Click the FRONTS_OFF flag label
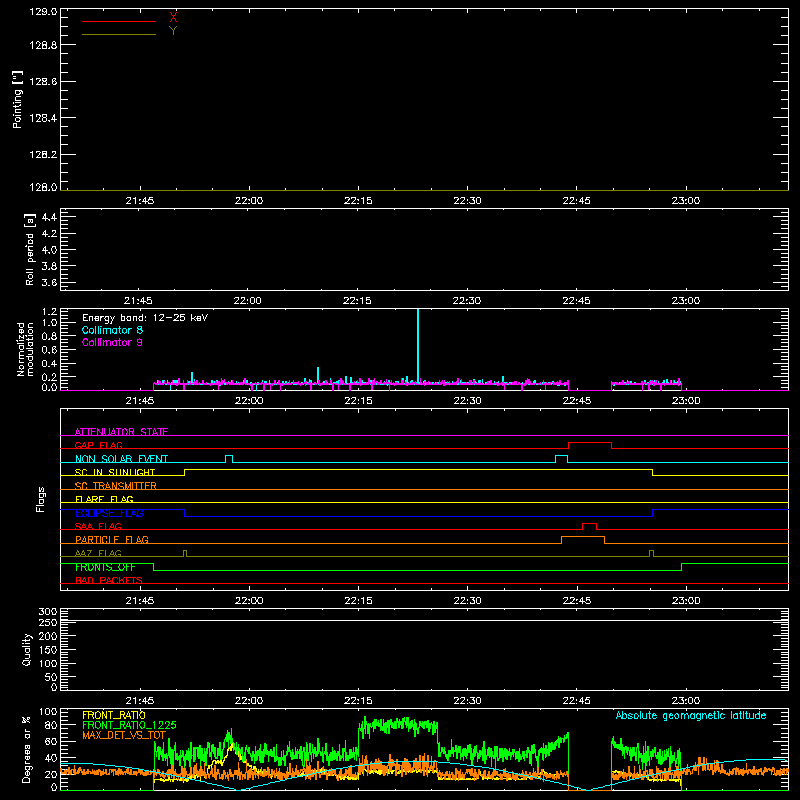This screenshot has width=800, height=800. (105, 567)
